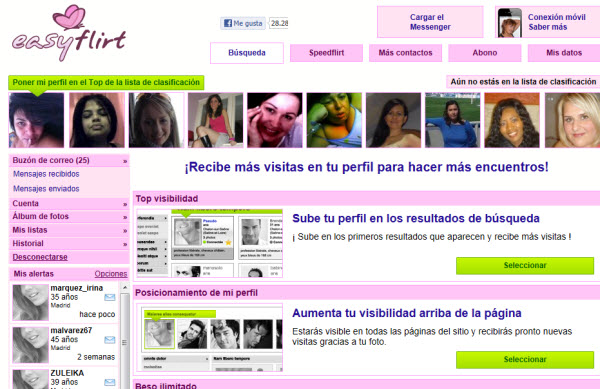Click the Facebook Me gusta button
Screen dimensions: 600x389
pyautogui.click(x=243, y=23)
